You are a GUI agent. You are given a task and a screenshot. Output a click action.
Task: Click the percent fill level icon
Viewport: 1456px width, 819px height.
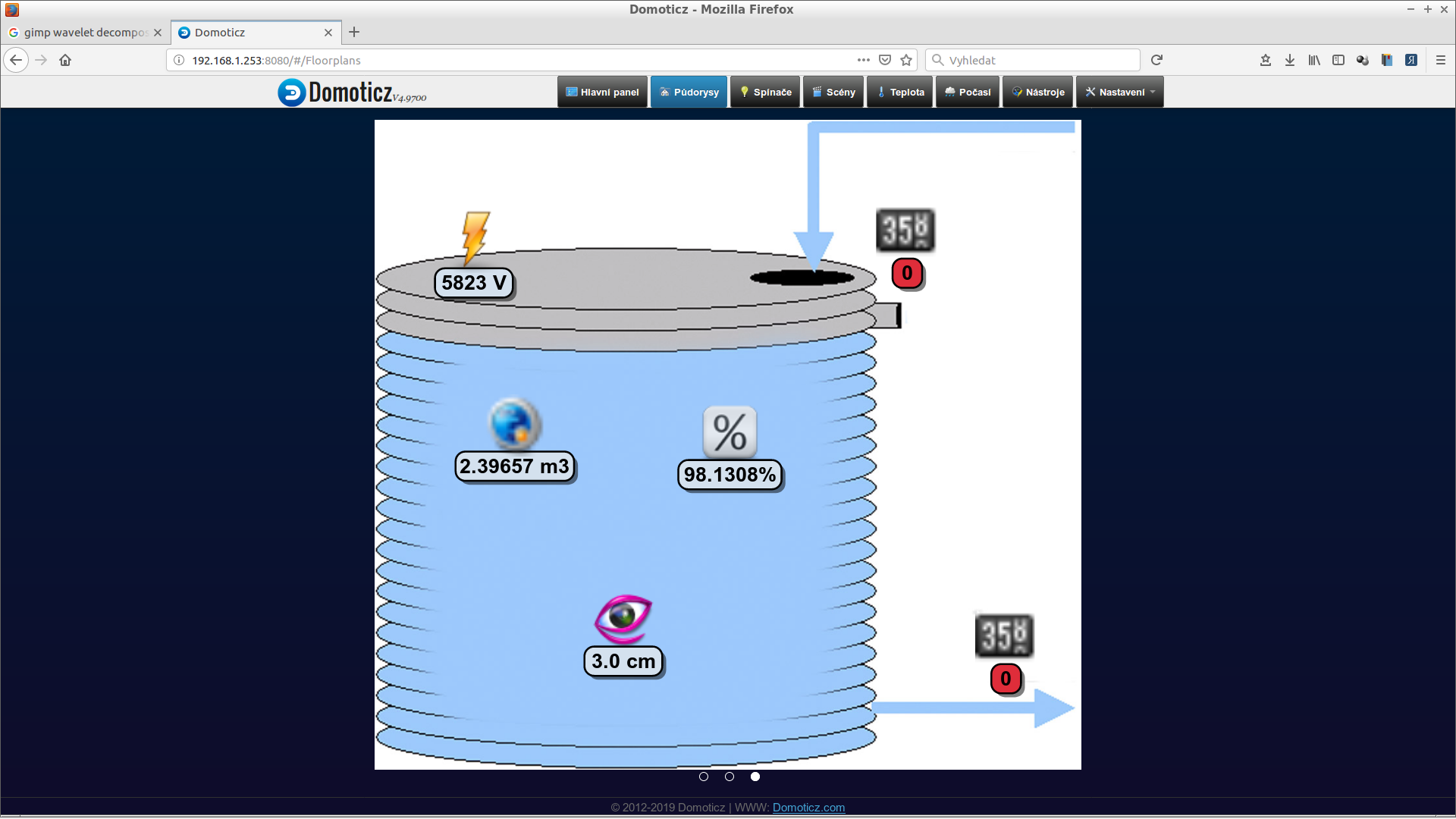[x=730, y=432]
